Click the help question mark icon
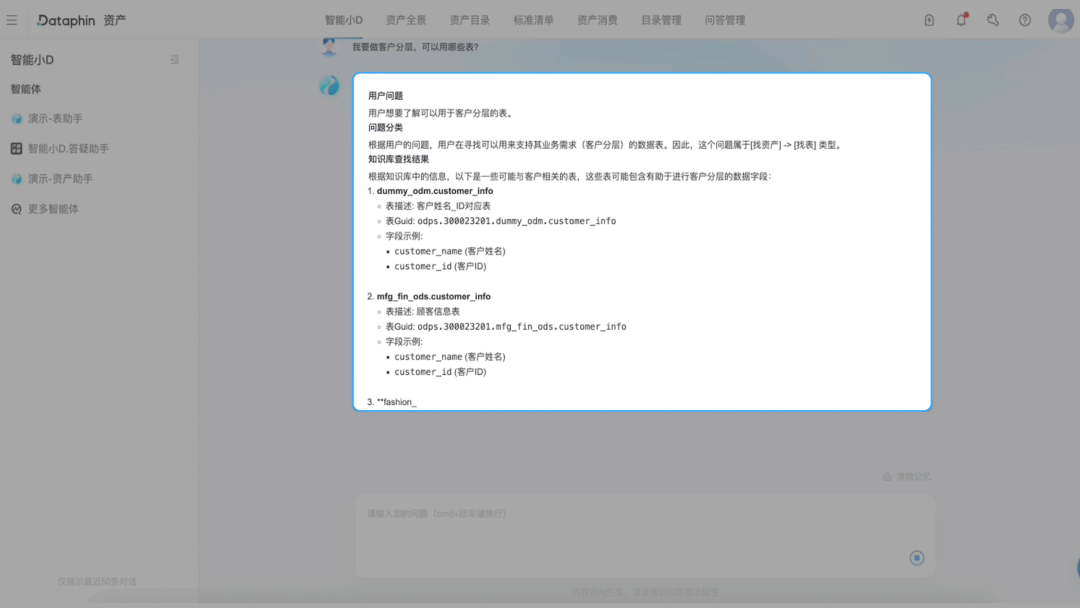 (x=1023, y=19)
